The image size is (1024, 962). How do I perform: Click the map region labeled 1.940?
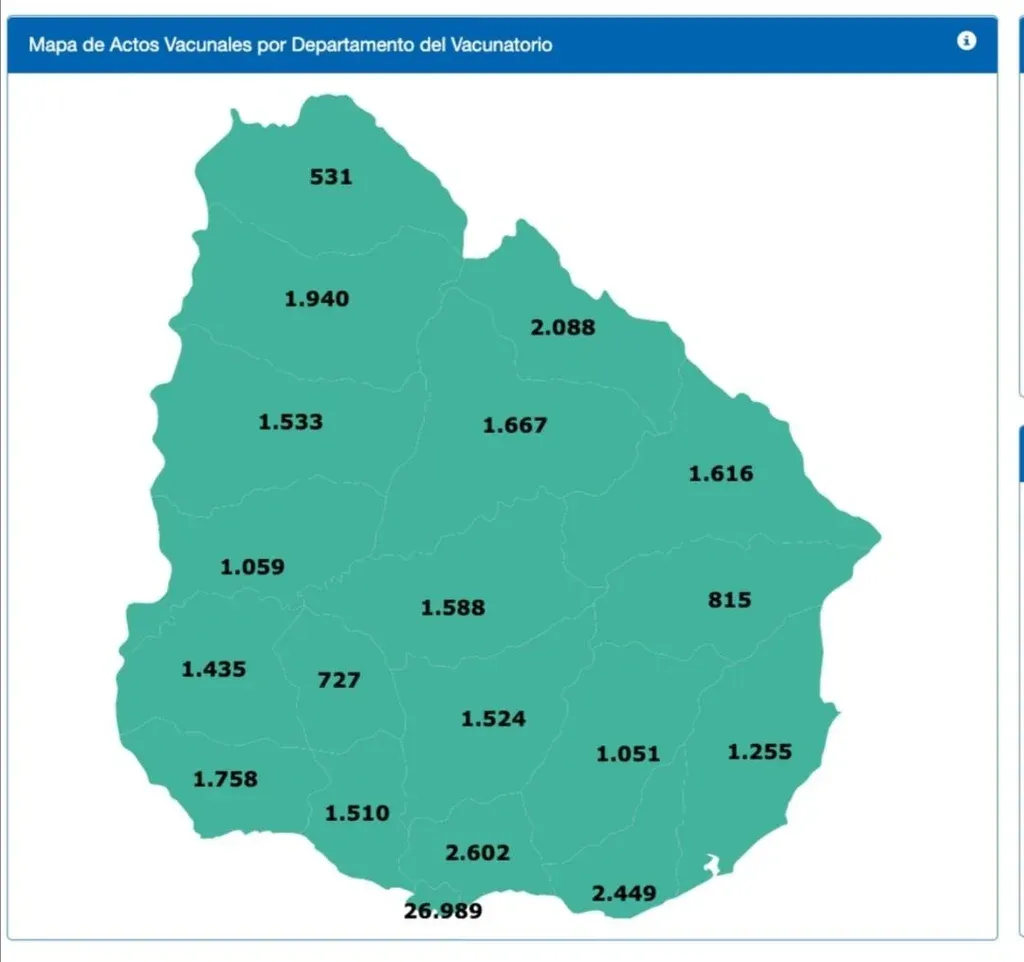click(317, 298)
